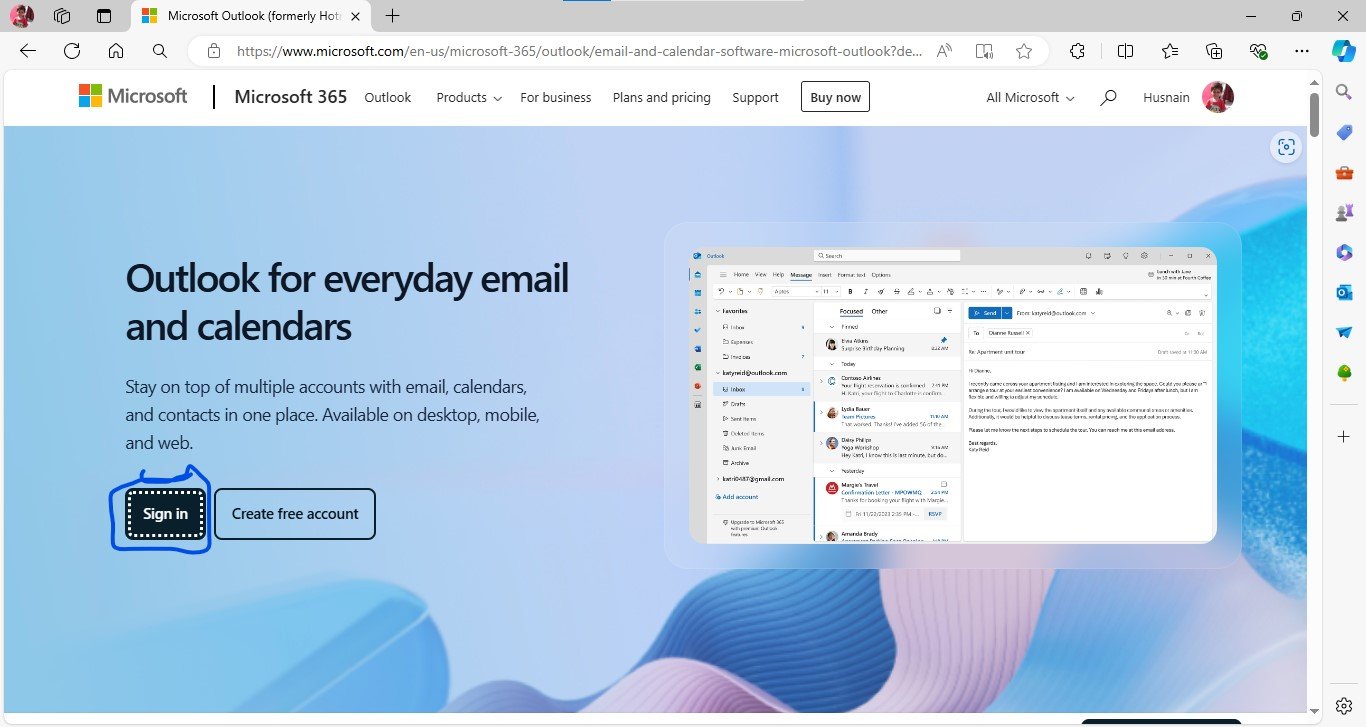Click the Outlook app preview image
Screen dimensions: 1366x727
[953, 395]
